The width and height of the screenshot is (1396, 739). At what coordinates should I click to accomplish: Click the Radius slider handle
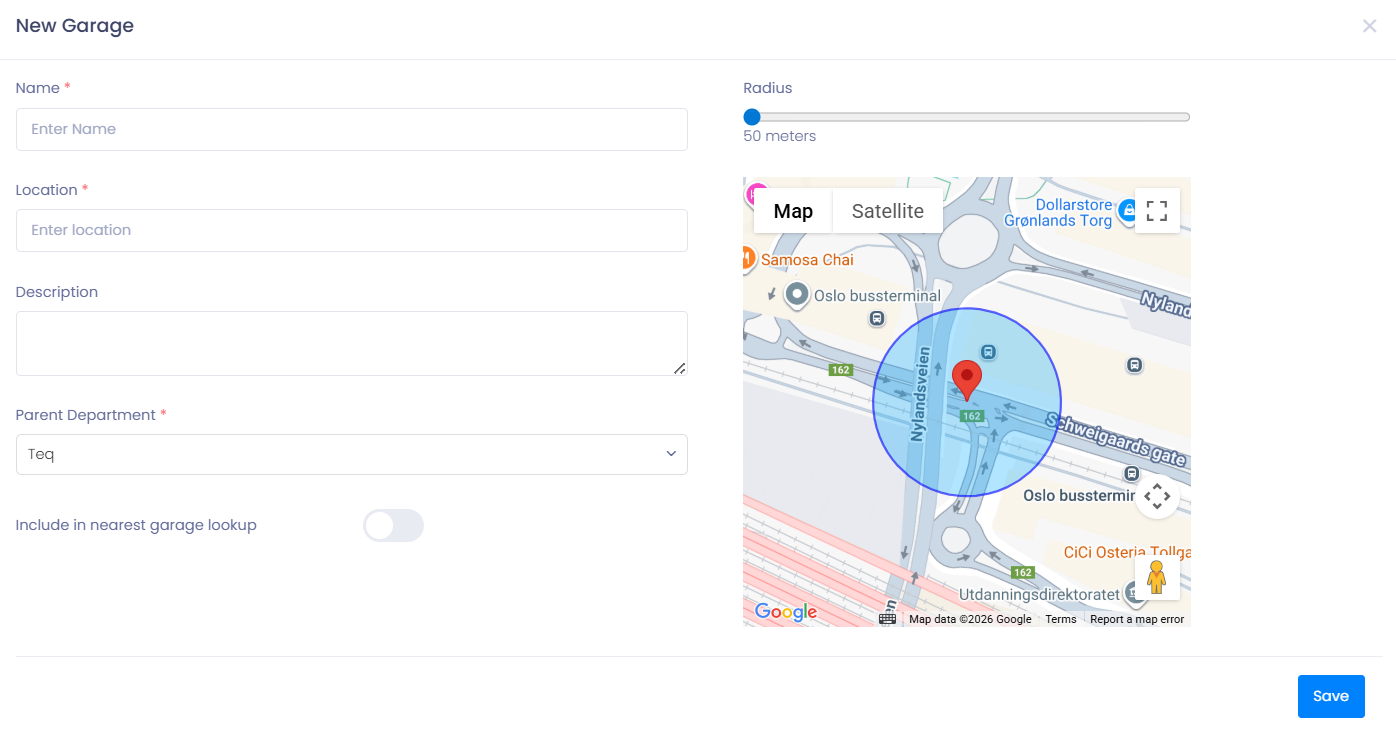[752, 117]
